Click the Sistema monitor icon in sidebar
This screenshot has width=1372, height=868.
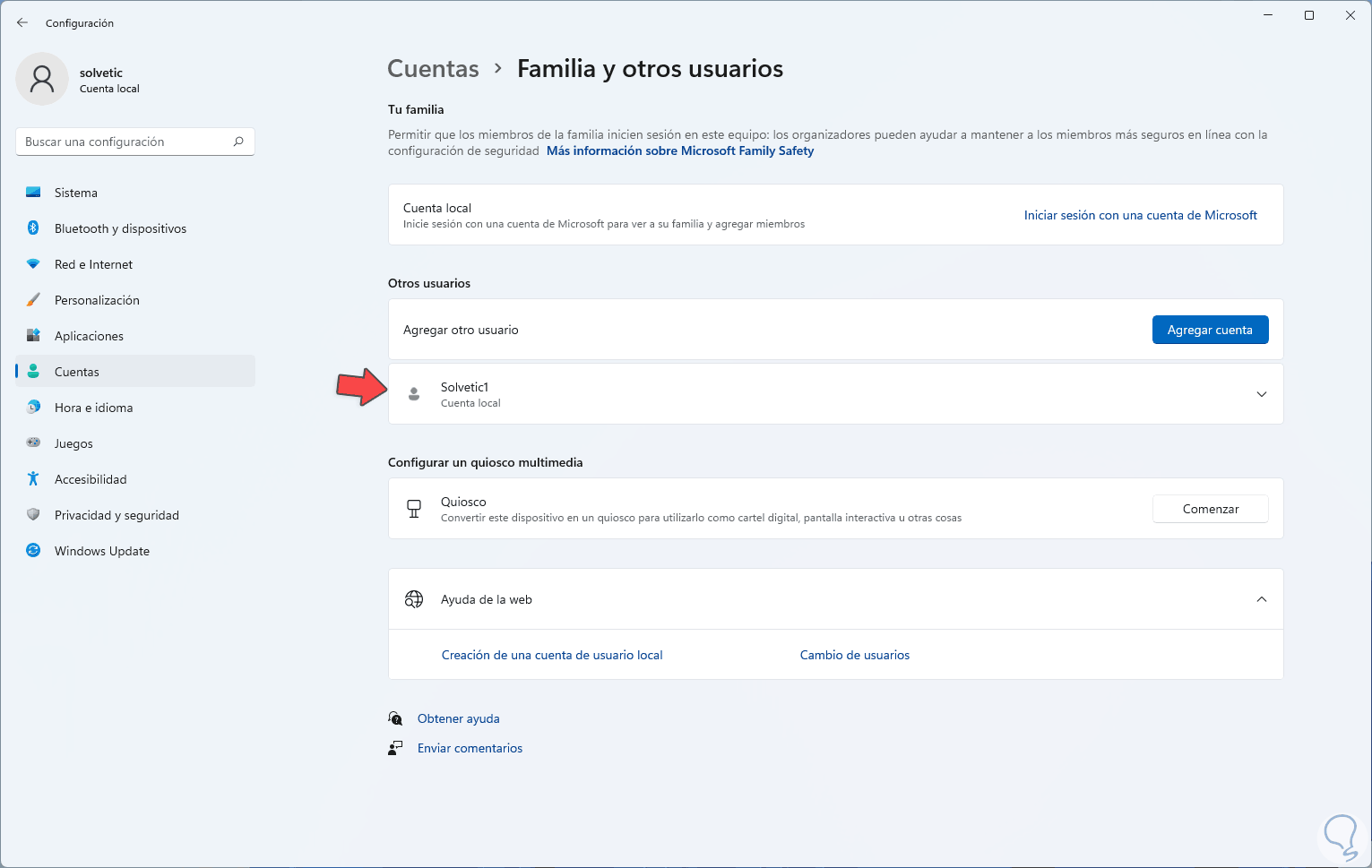click(33, 193)
